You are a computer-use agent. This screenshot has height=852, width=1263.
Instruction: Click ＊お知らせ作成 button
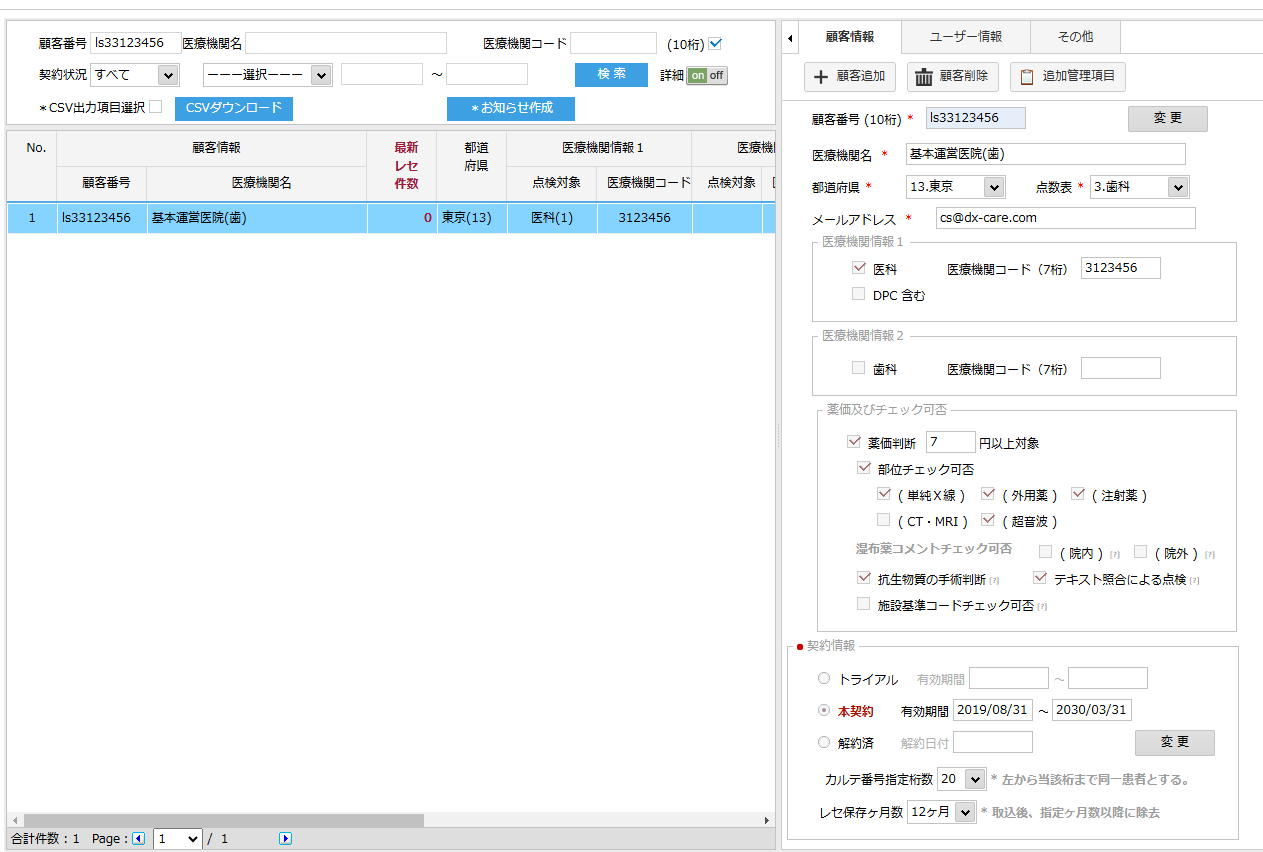coord(511,108)
